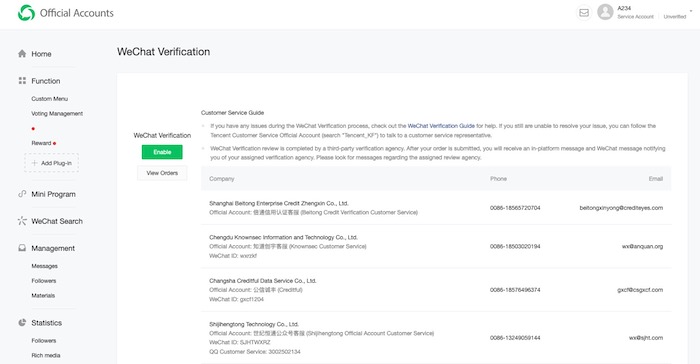Click the Unverified account status label

(675, 17)
